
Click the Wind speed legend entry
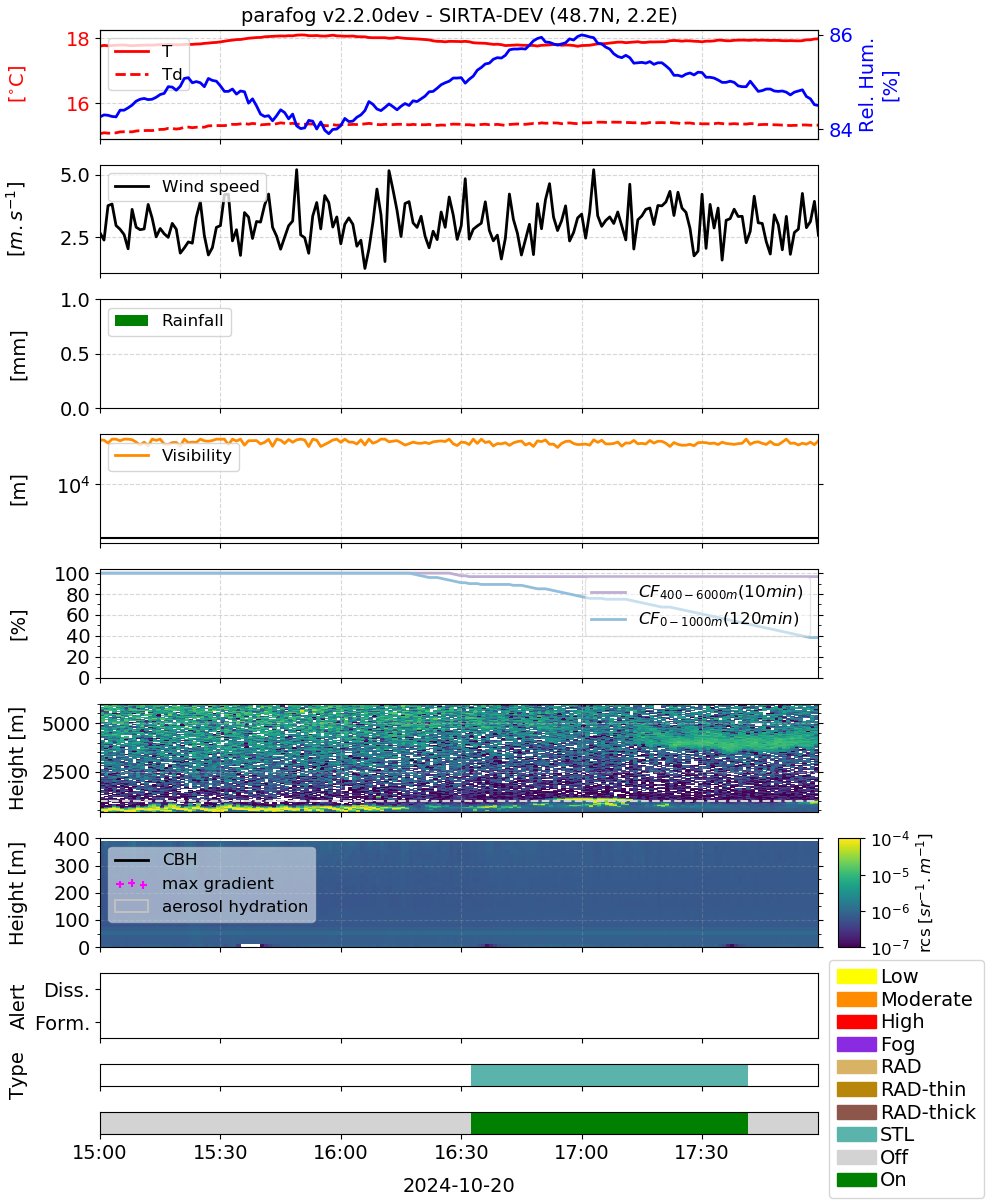[x=188, y=186]
